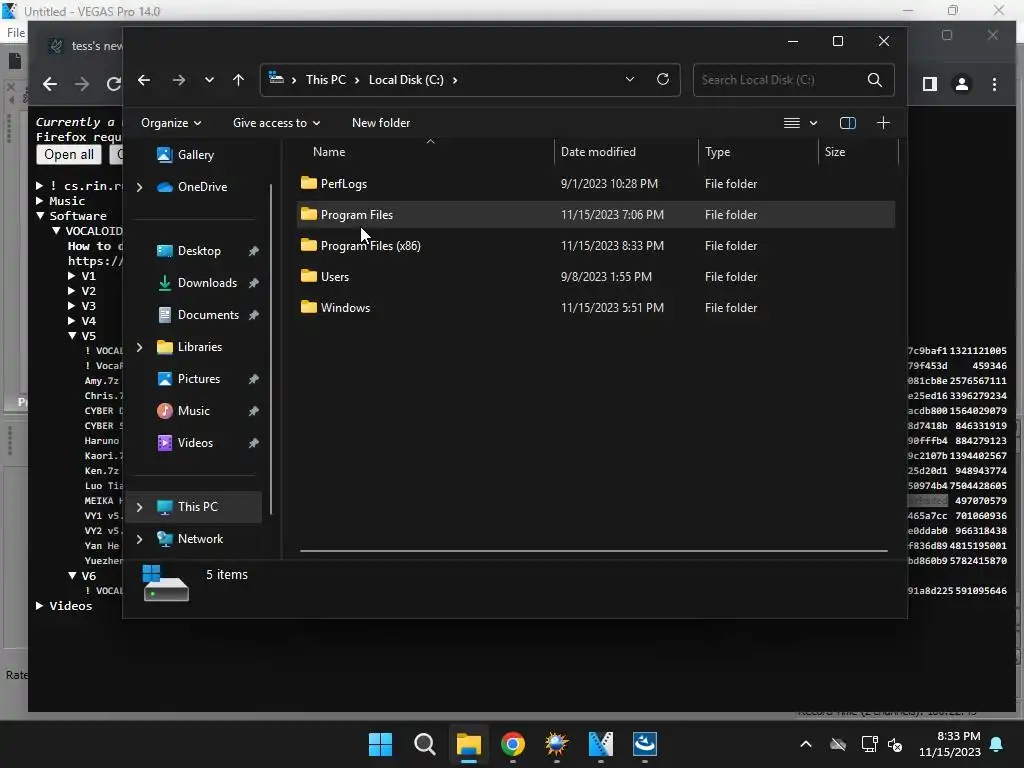This screenshot has height=768, width=1024.
Task: Open taskbar Search
Action: point(424,744)
